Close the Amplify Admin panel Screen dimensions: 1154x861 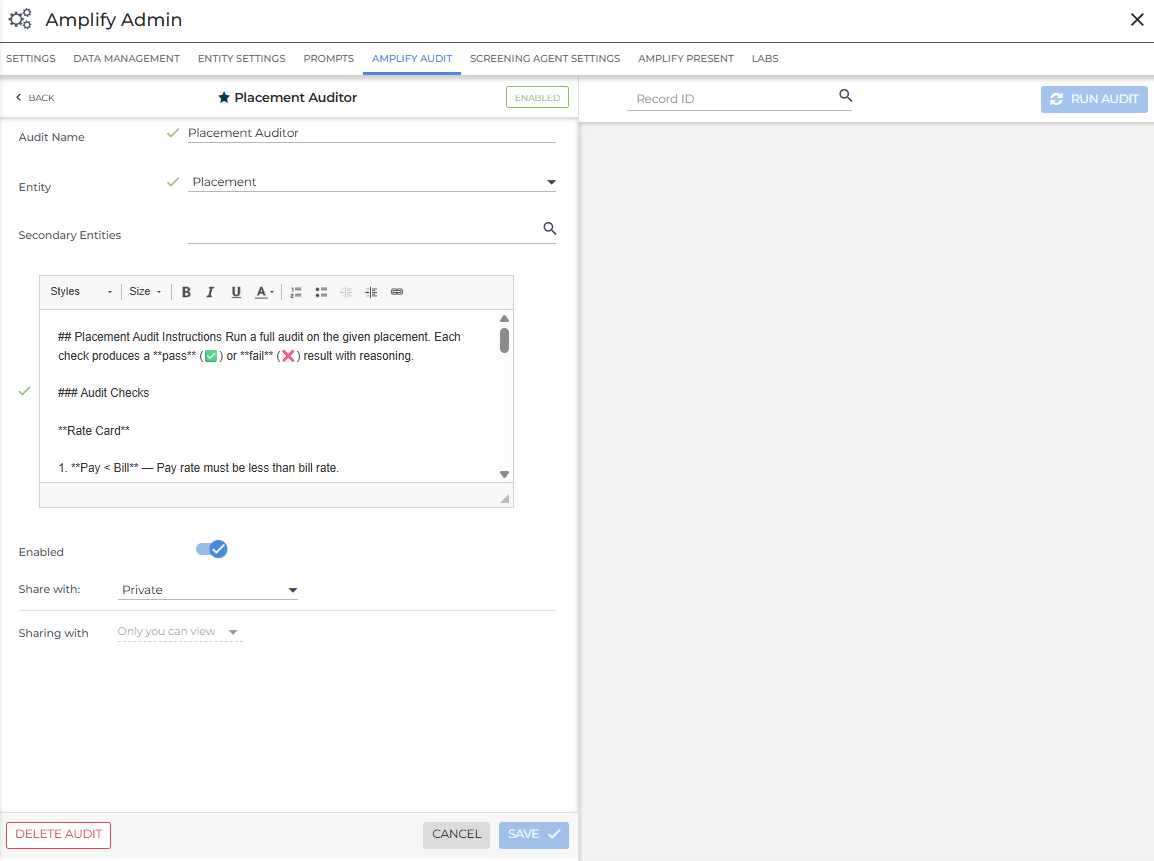pyautogui.click(x=1137, y=20)
